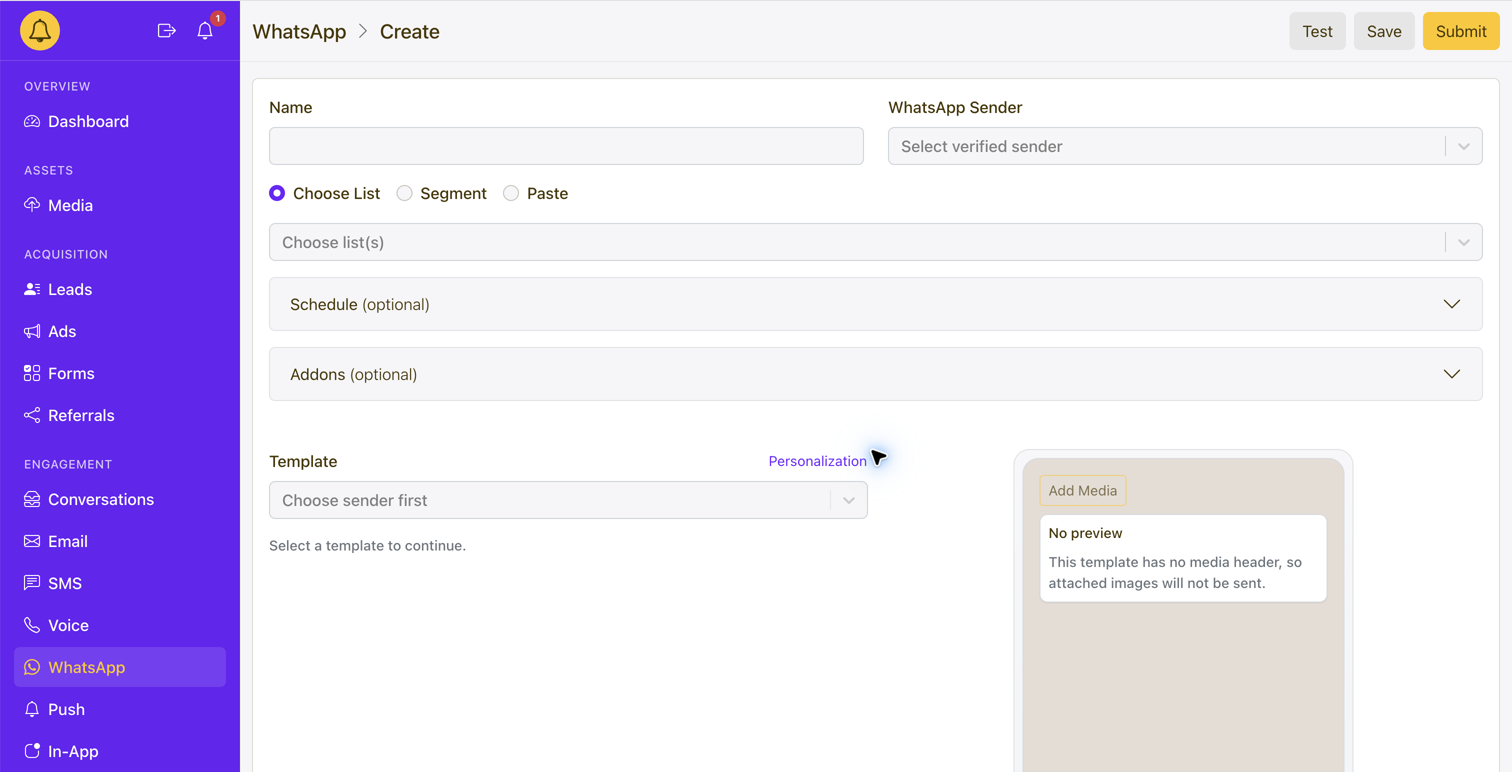Click the Test button
This screenshot has width=1512, height=772.
pos(1317,31)
